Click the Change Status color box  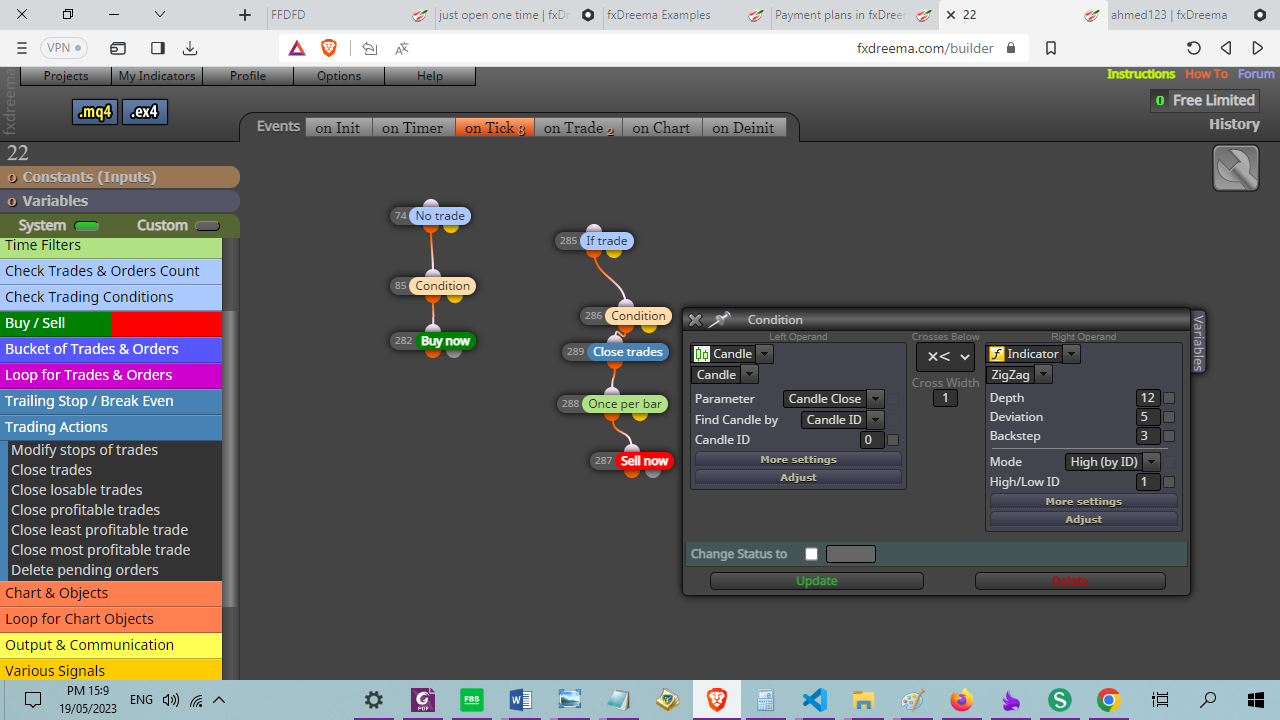coord(851,554)
